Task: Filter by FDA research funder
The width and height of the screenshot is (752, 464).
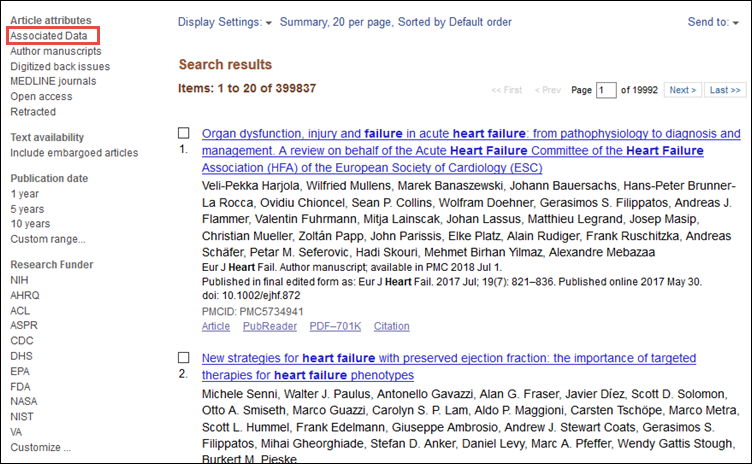Action: point(20,386)
